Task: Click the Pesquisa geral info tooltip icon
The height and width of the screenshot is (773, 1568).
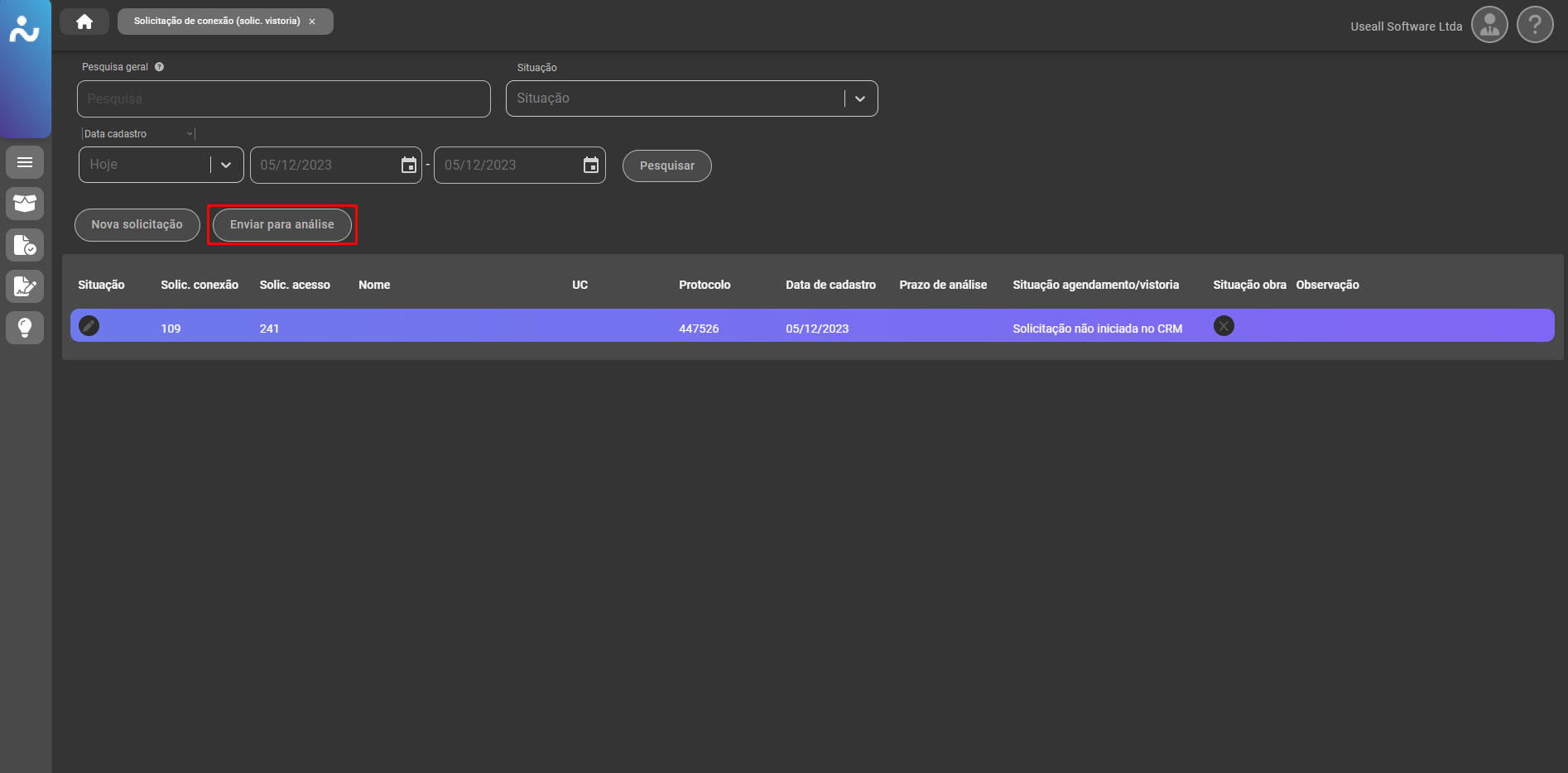Action: pos(159,67)
